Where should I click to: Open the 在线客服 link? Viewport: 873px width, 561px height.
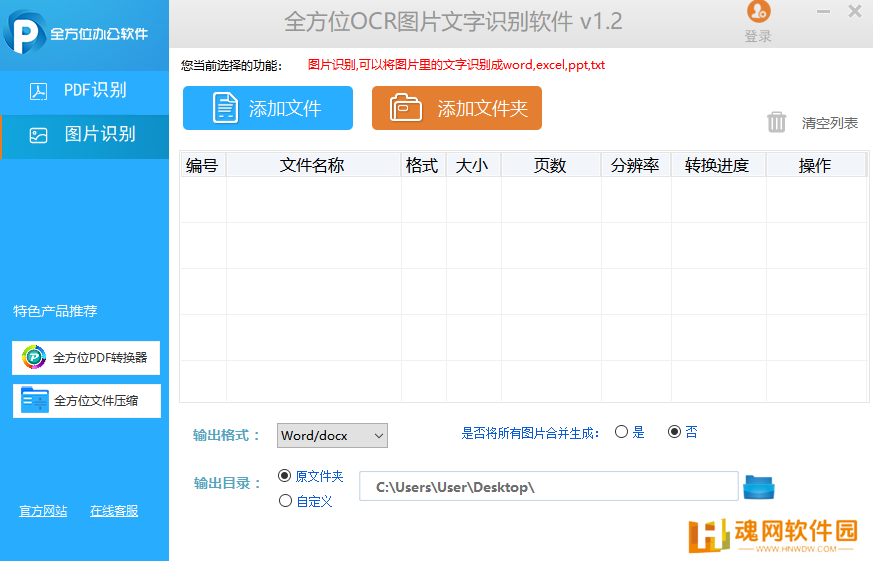[114, 511]
